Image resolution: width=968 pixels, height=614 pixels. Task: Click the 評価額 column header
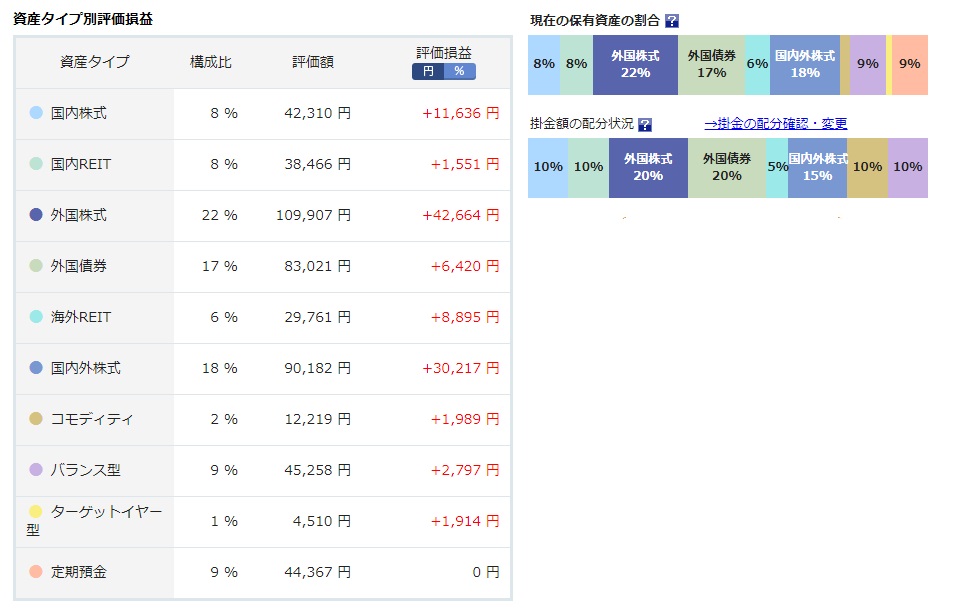[x=313, y=62]
